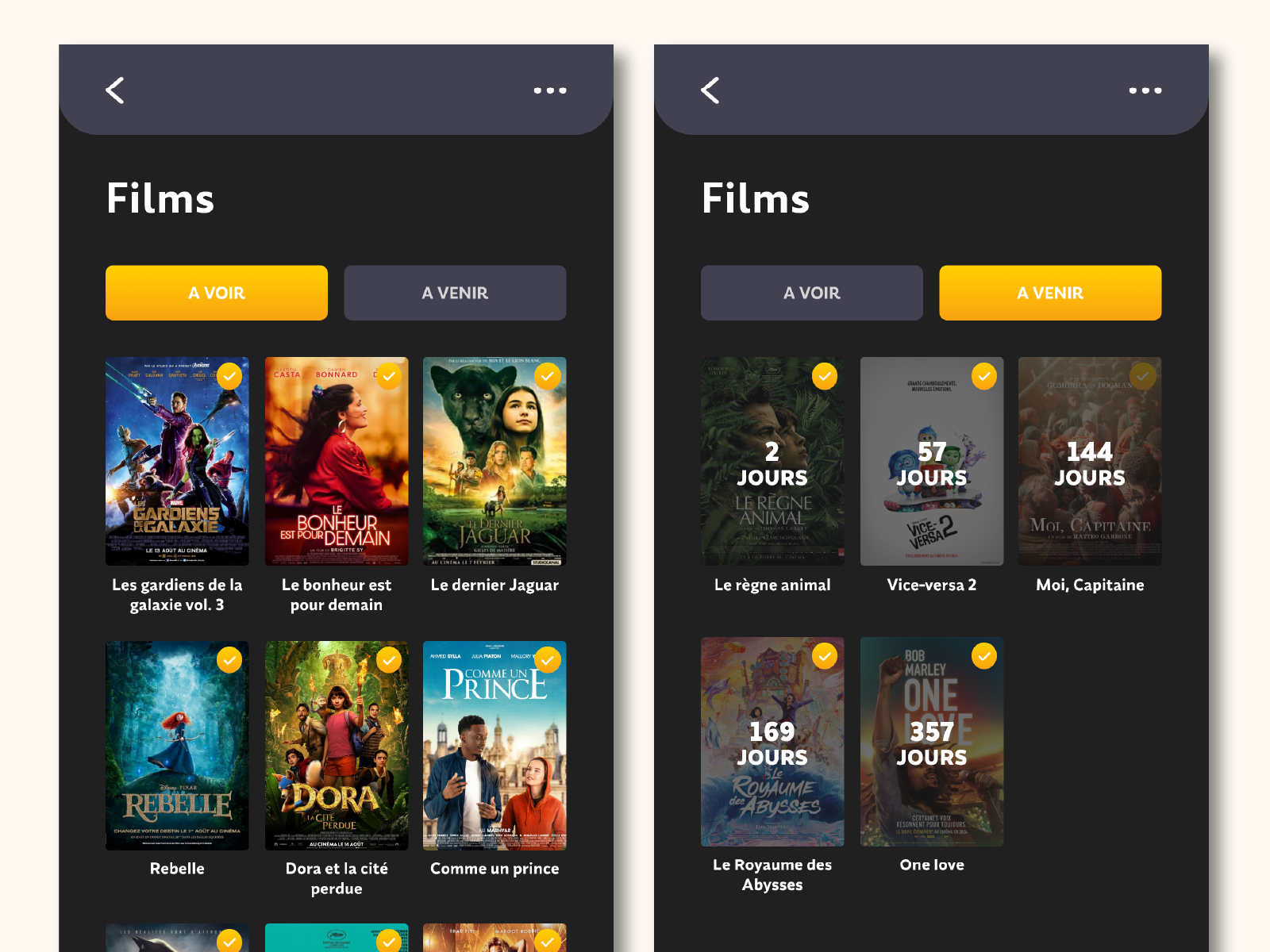Go back using the right screen's back arrow
This screenshot has width=1270, height=952.
point(710,90)
